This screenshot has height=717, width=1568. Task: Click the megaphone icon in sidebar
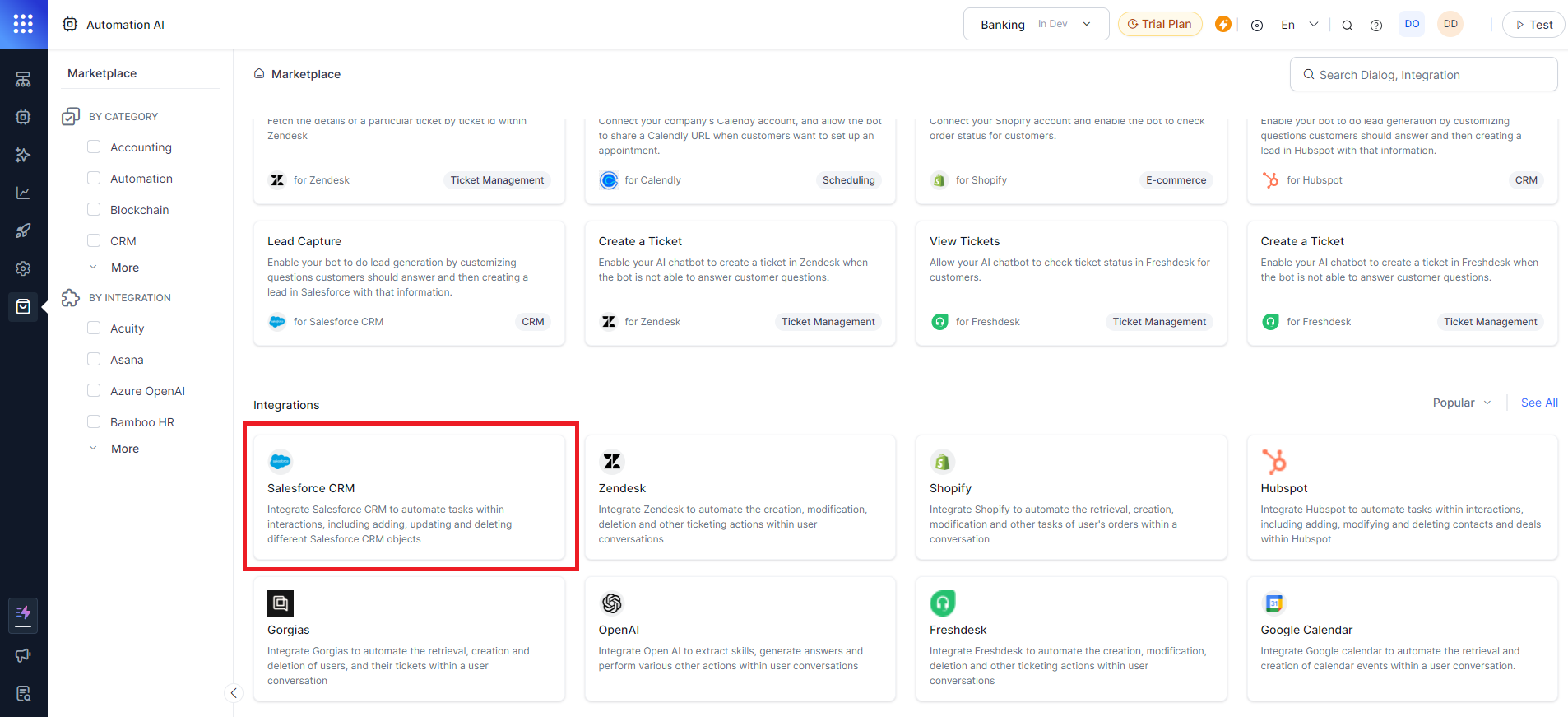(x=23, y=655)
